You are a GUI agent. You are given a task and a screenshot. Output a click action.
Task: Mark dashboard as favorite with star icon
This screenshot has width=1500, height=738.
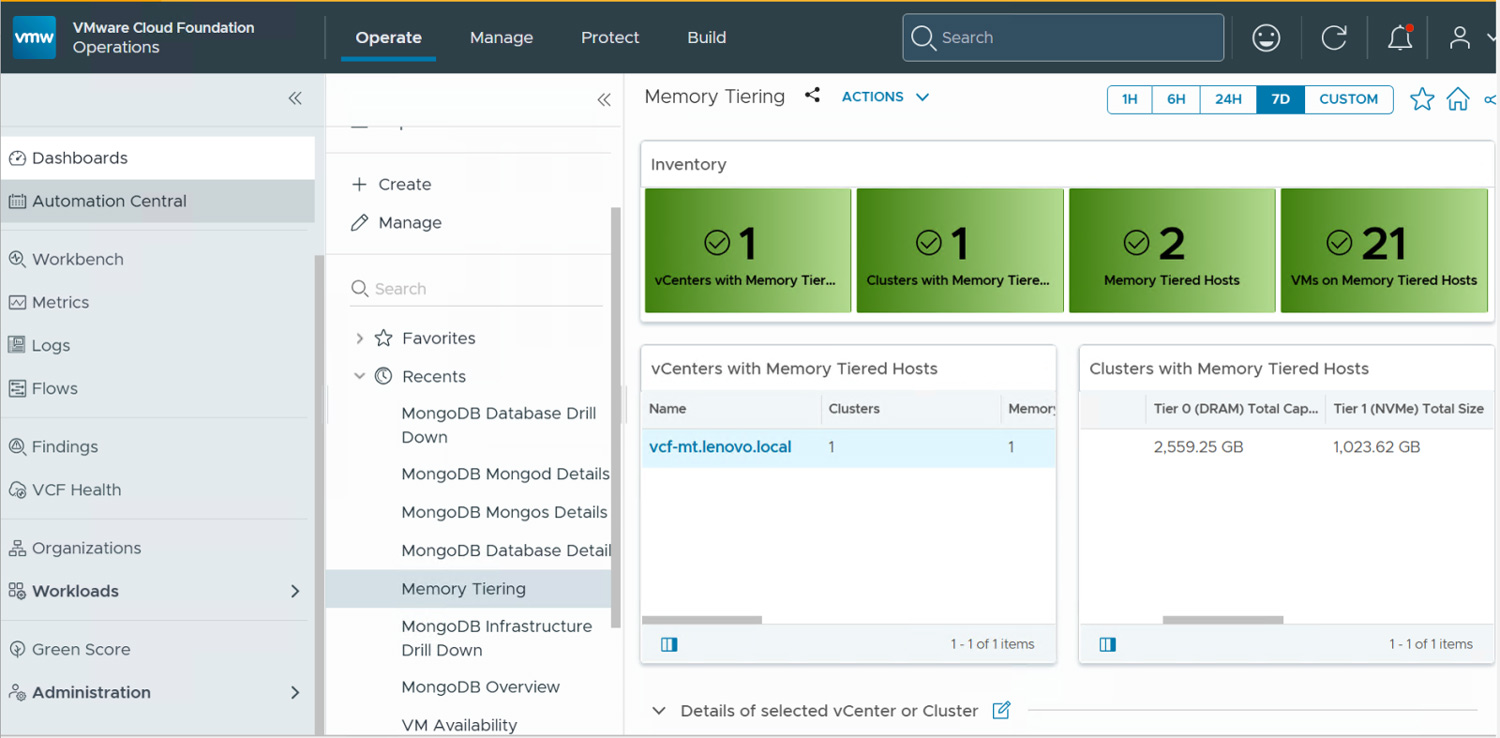click(1421, 99)
